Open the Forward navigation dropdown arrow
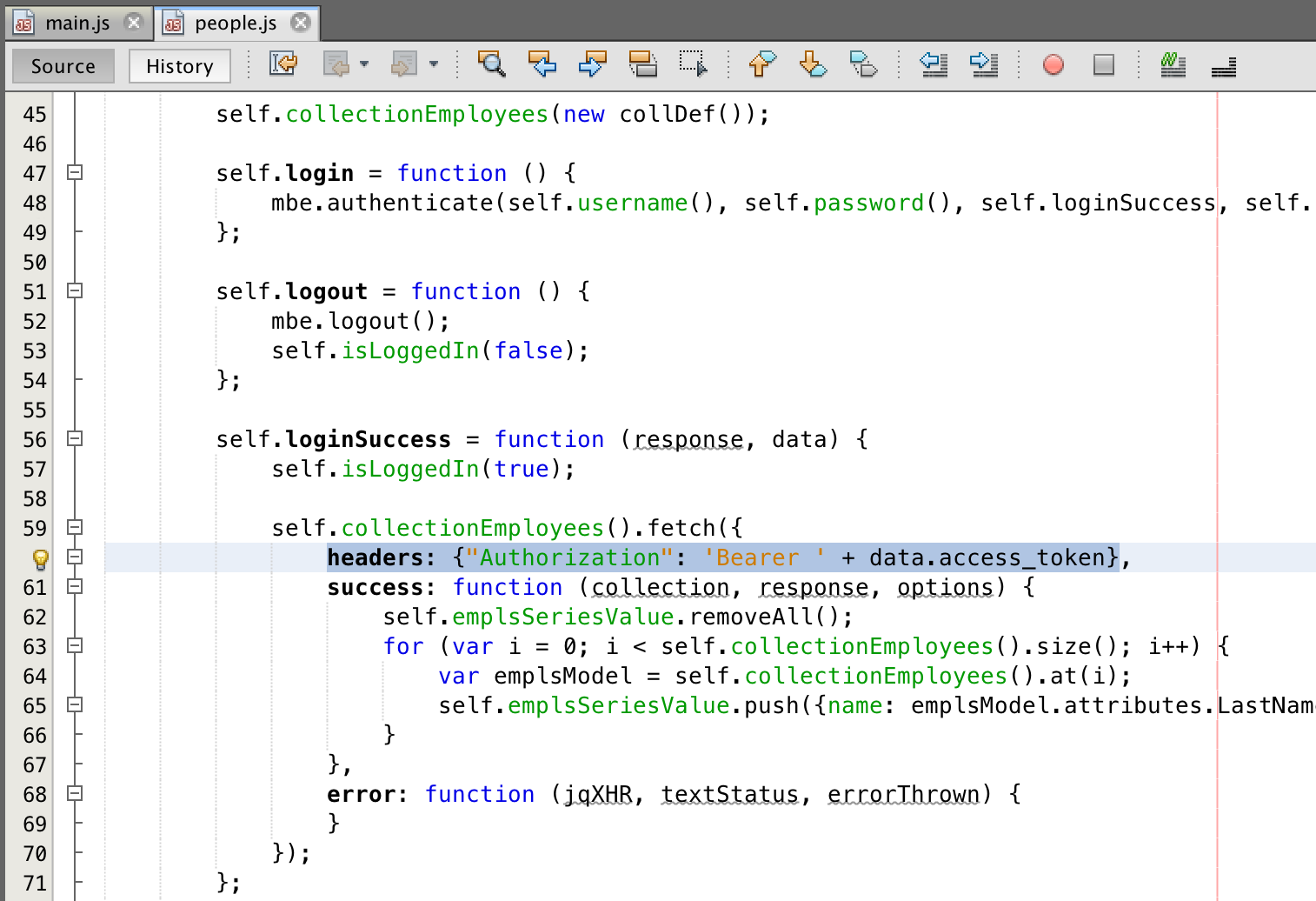1316x901 pixels. (433, 63)
